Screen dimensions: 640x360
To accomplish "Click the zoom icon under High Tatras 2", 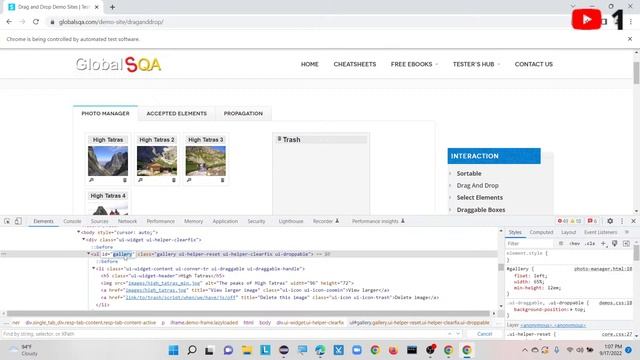I will (140, 180).
